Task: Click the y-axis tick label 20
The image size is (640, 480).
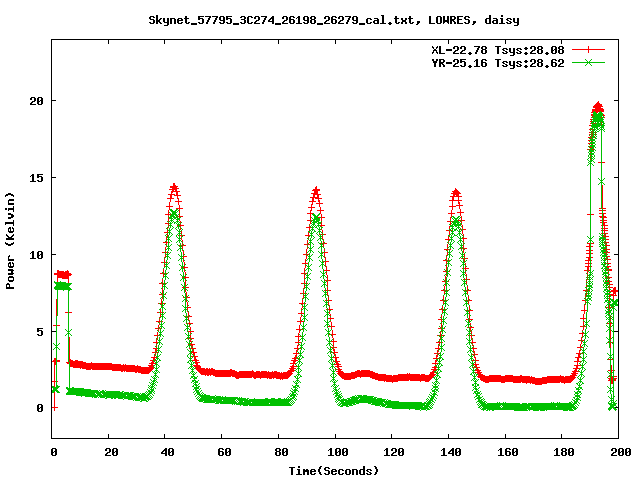Action: [36, 101]
